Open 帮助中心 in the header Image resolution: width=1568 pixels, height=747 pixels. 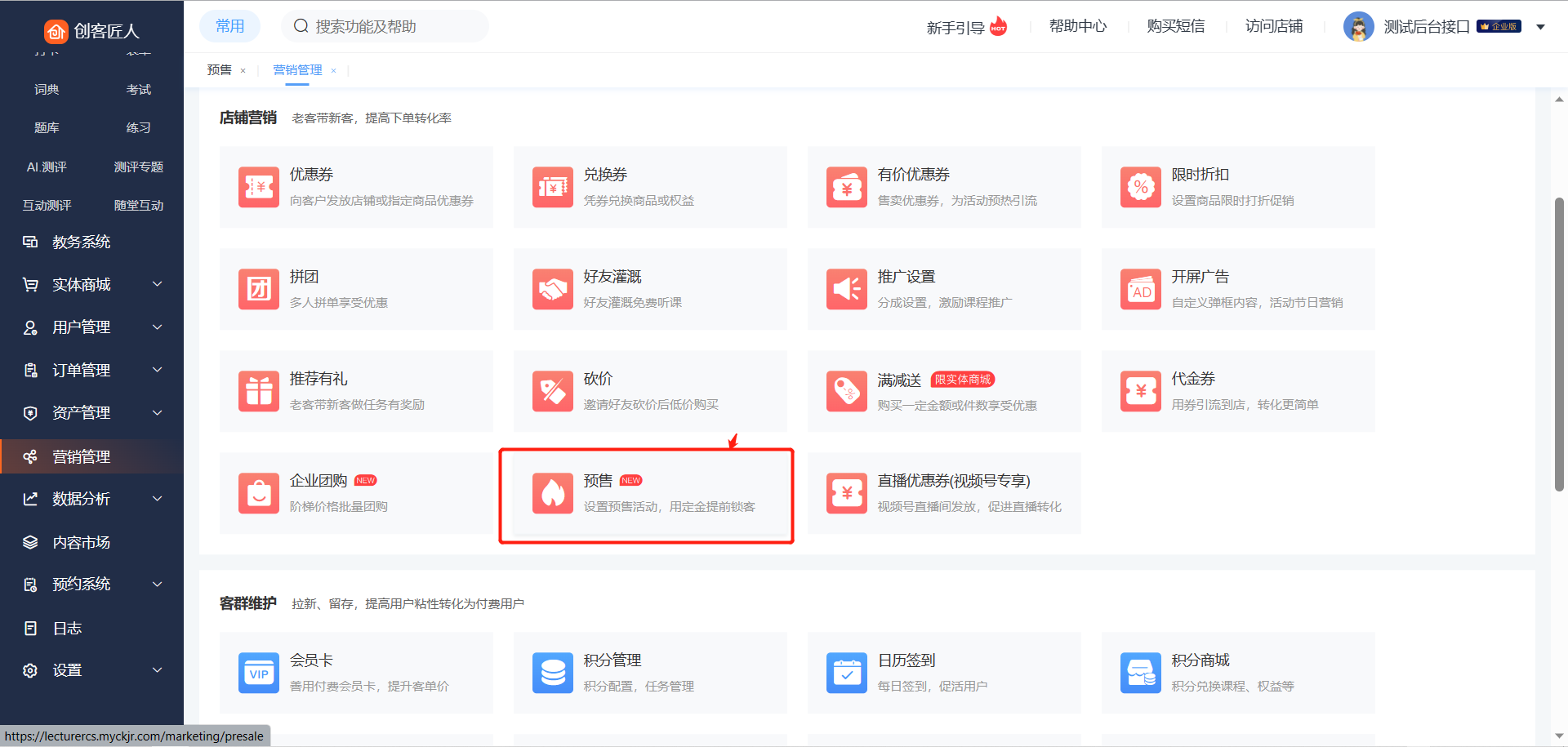click(x=1077, y=26)
